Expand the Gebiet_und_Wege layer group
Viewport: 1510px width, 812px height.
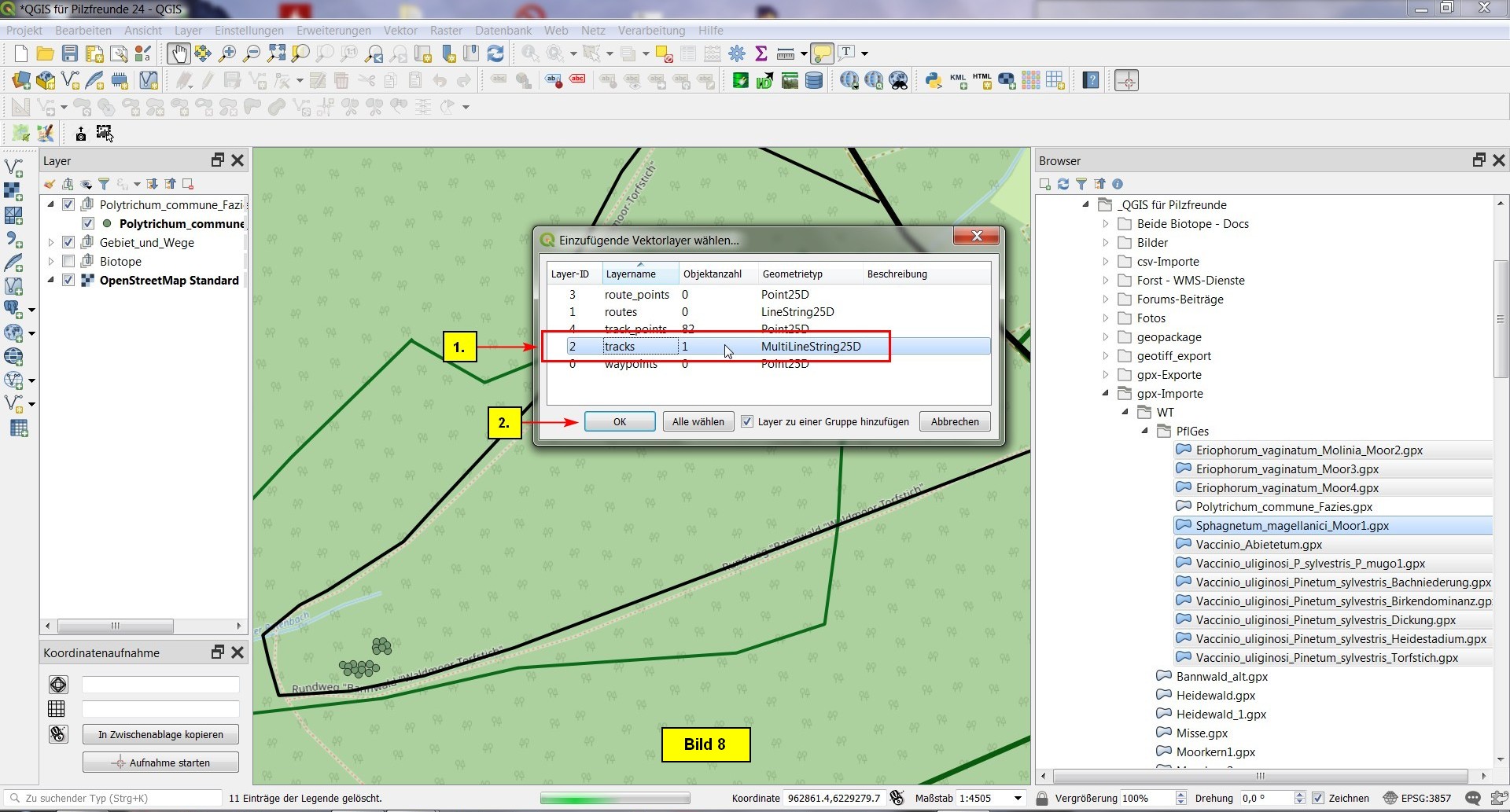point(51,243)
